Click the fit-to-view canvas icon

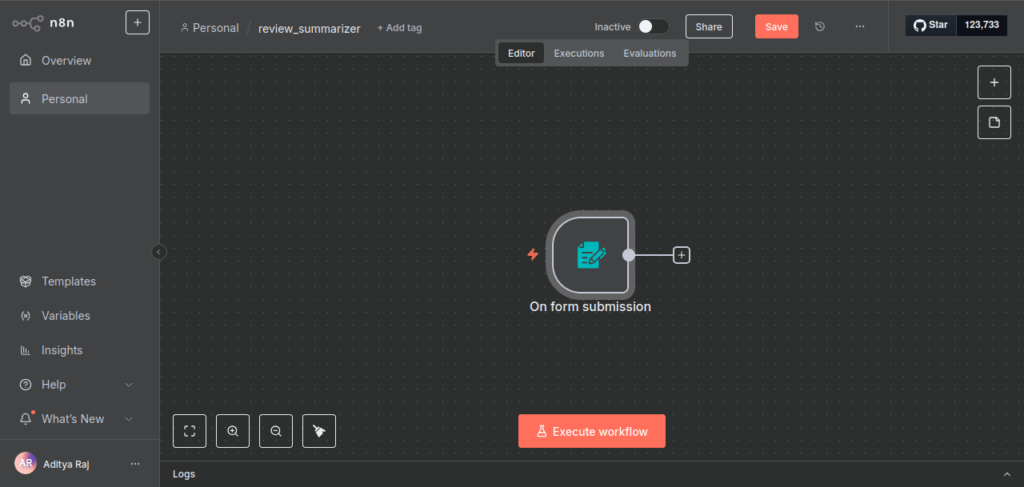(x=189, y=431)
